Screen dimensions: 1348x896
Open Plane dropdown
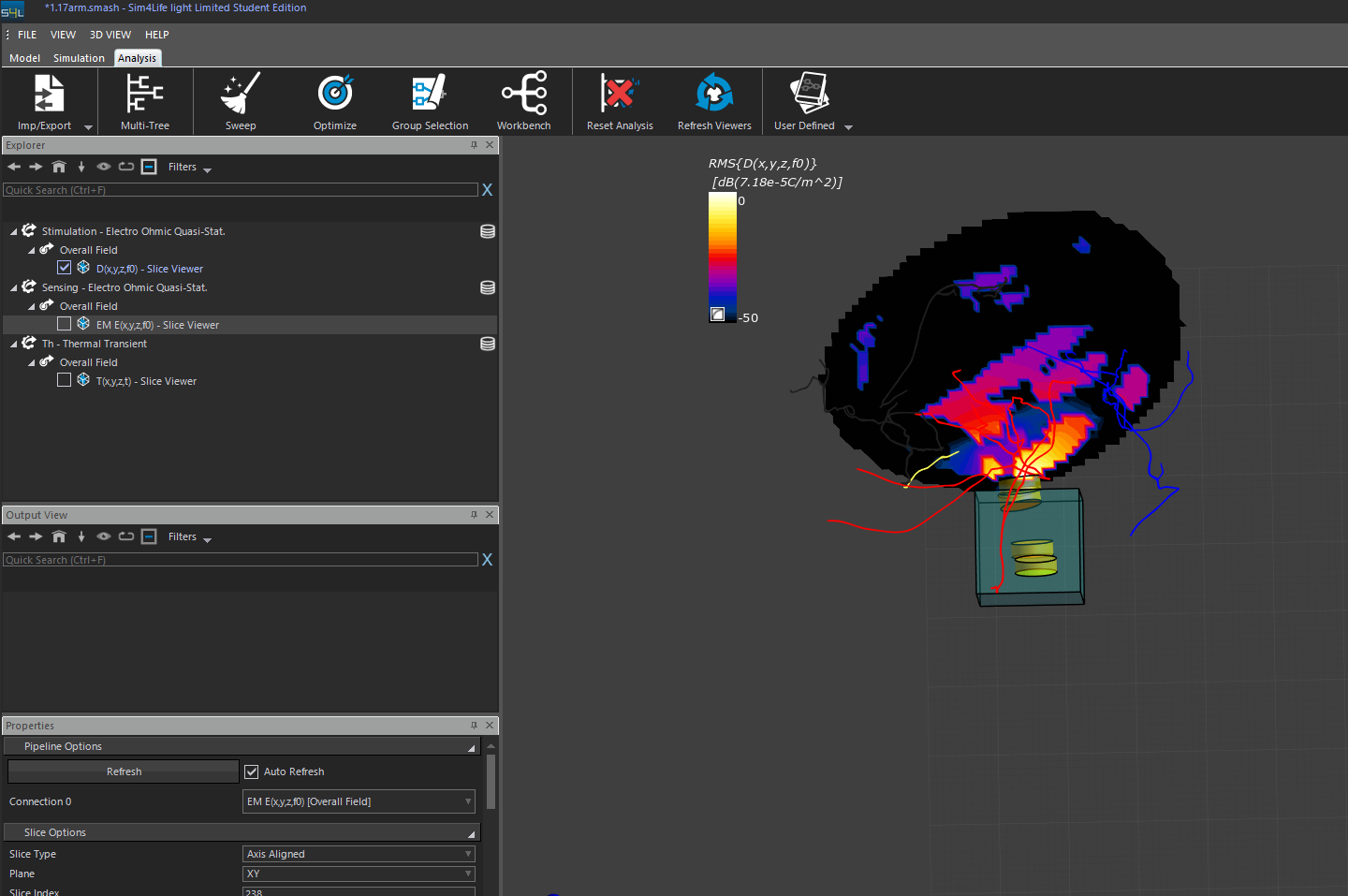tap(359, 874)
